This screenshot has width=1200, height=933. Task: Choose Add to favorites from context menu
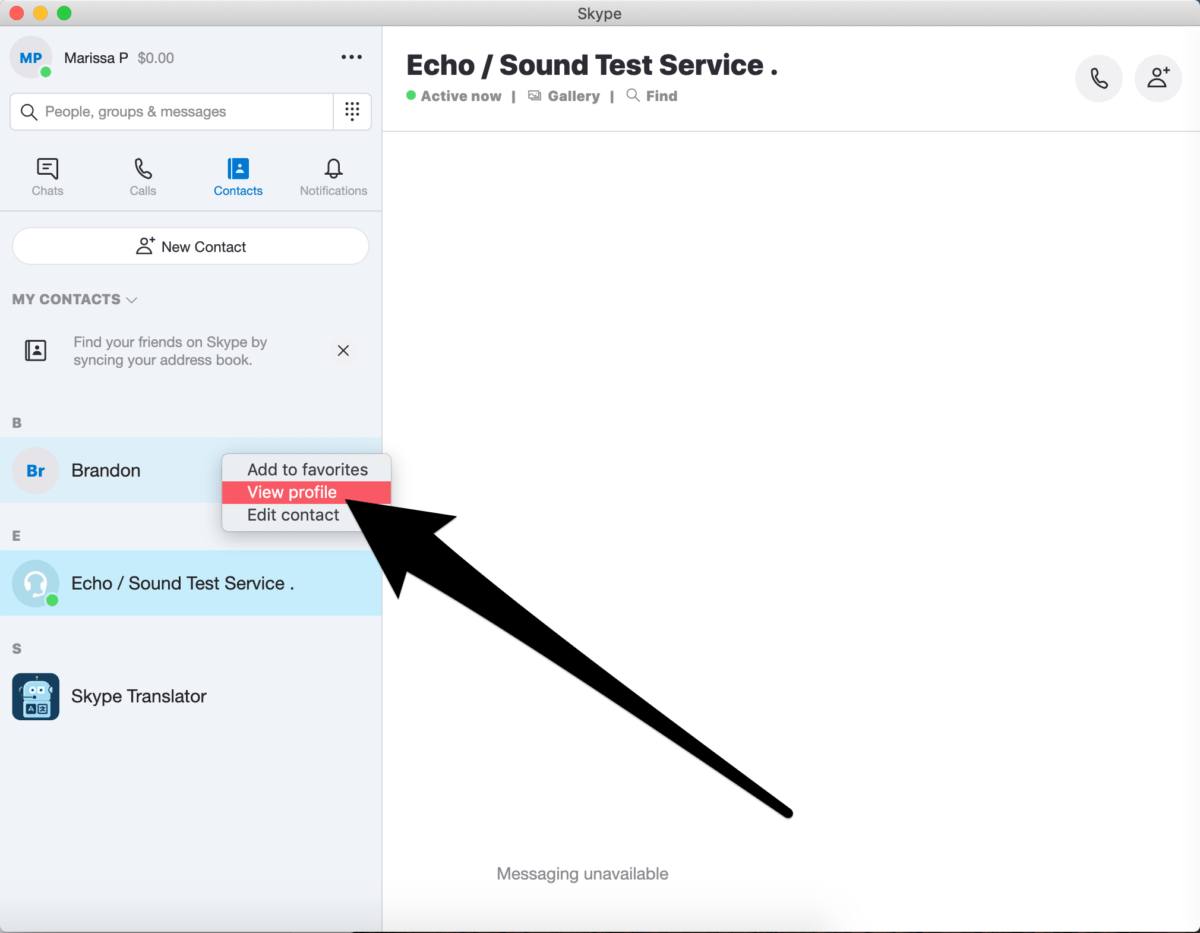(307, 469)
